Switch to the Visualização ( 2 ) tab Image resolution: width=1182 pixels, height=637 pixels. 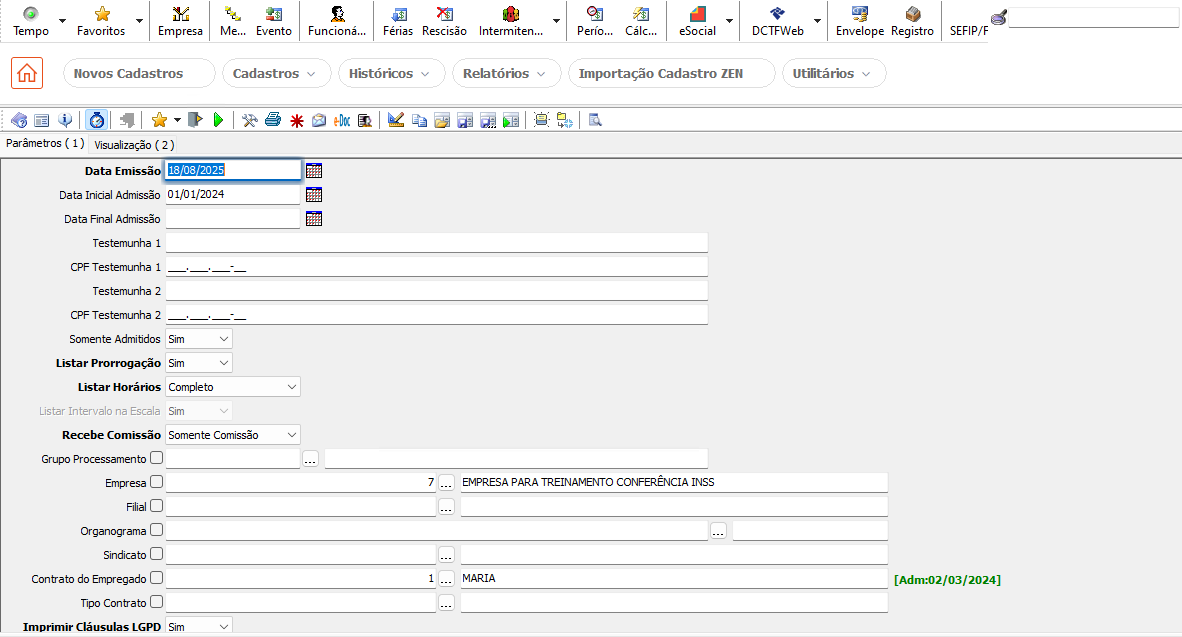point(134,145)
